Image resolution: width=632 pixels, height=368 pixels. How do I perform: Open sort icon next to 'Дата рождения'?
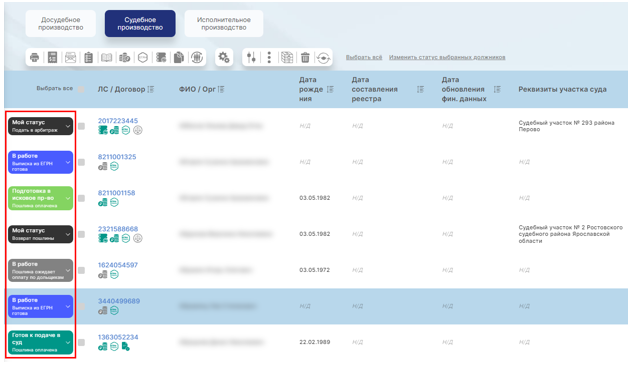pyautogui.click(x=330, y=89)
